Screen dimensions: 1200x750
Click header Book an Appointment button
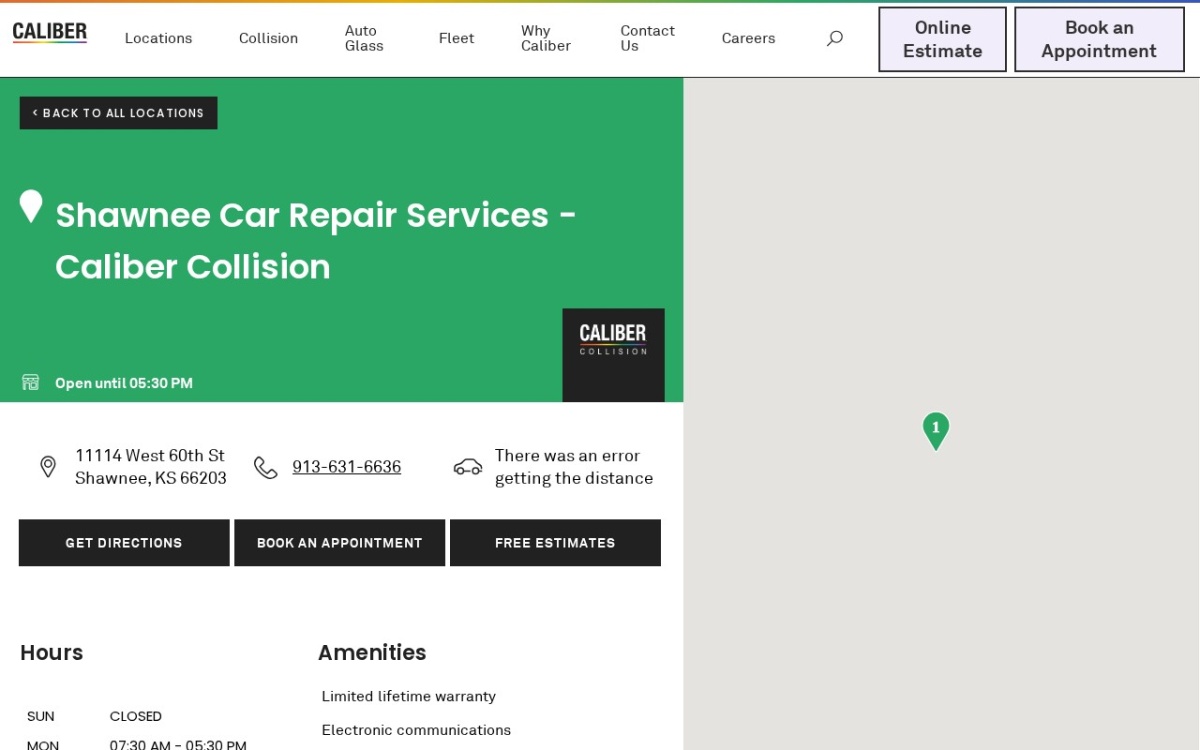click(1099, 39)
